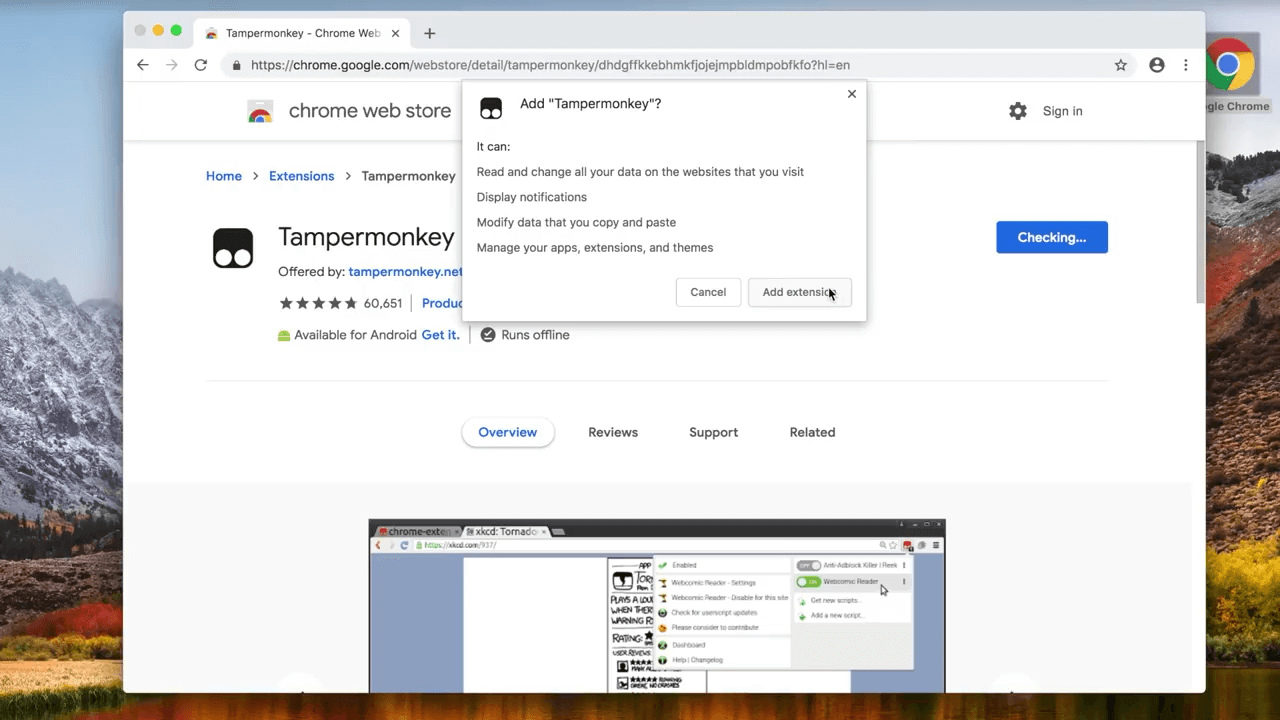This screenshot has height=720, width=1280.
Task: Bookmark this page with the star icon
Action: point(1121,65)
